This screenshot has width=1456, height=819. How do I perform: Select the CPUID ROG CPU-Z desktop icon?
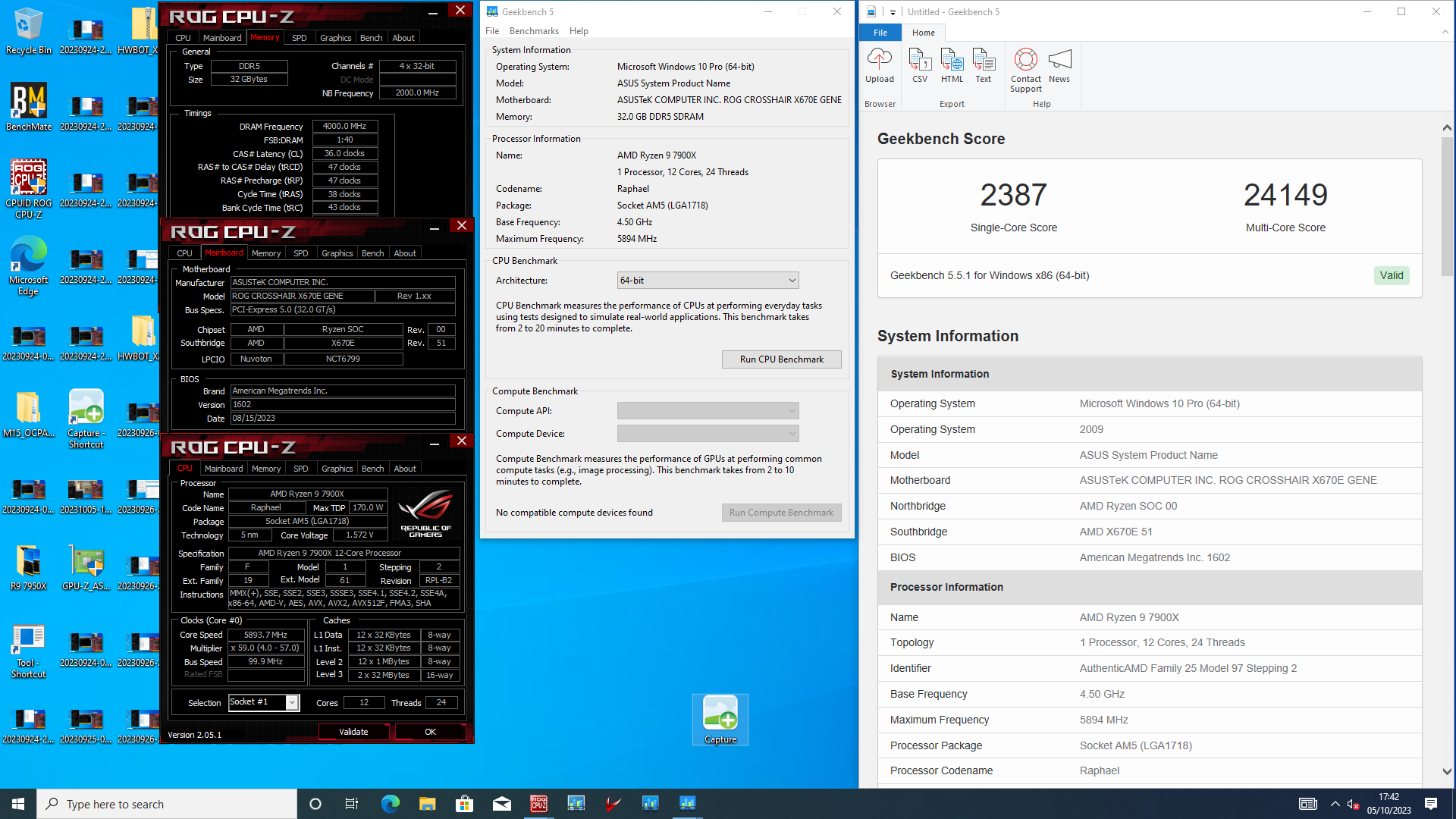click(x=28, y=190)
